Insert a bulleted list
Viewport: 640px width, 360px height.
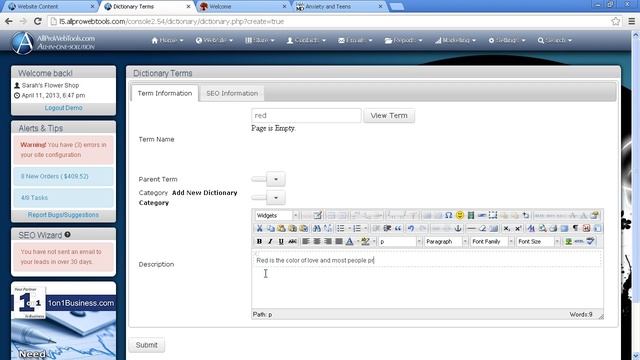[x=340, y=228]
